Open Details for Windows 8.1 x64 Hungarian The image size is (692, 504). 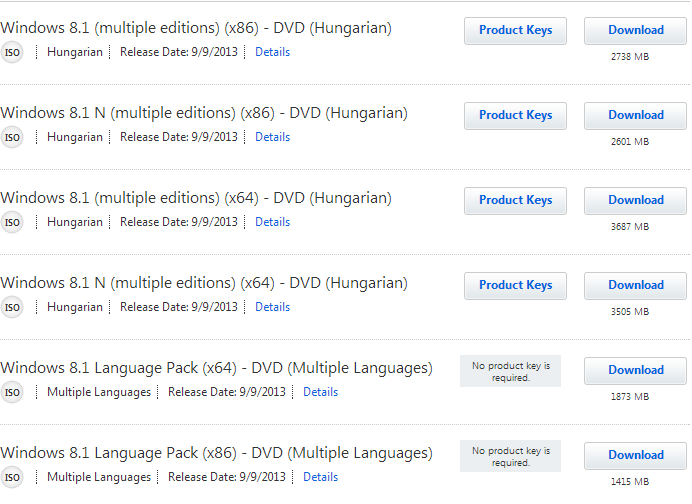coord(272,222)
